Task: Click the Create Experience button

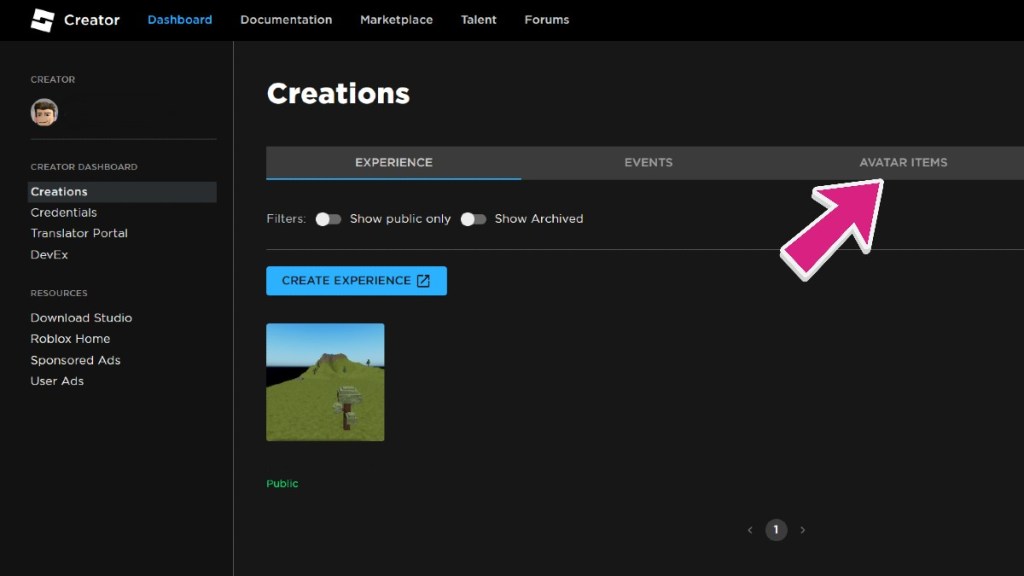Action: click(356, 281)
